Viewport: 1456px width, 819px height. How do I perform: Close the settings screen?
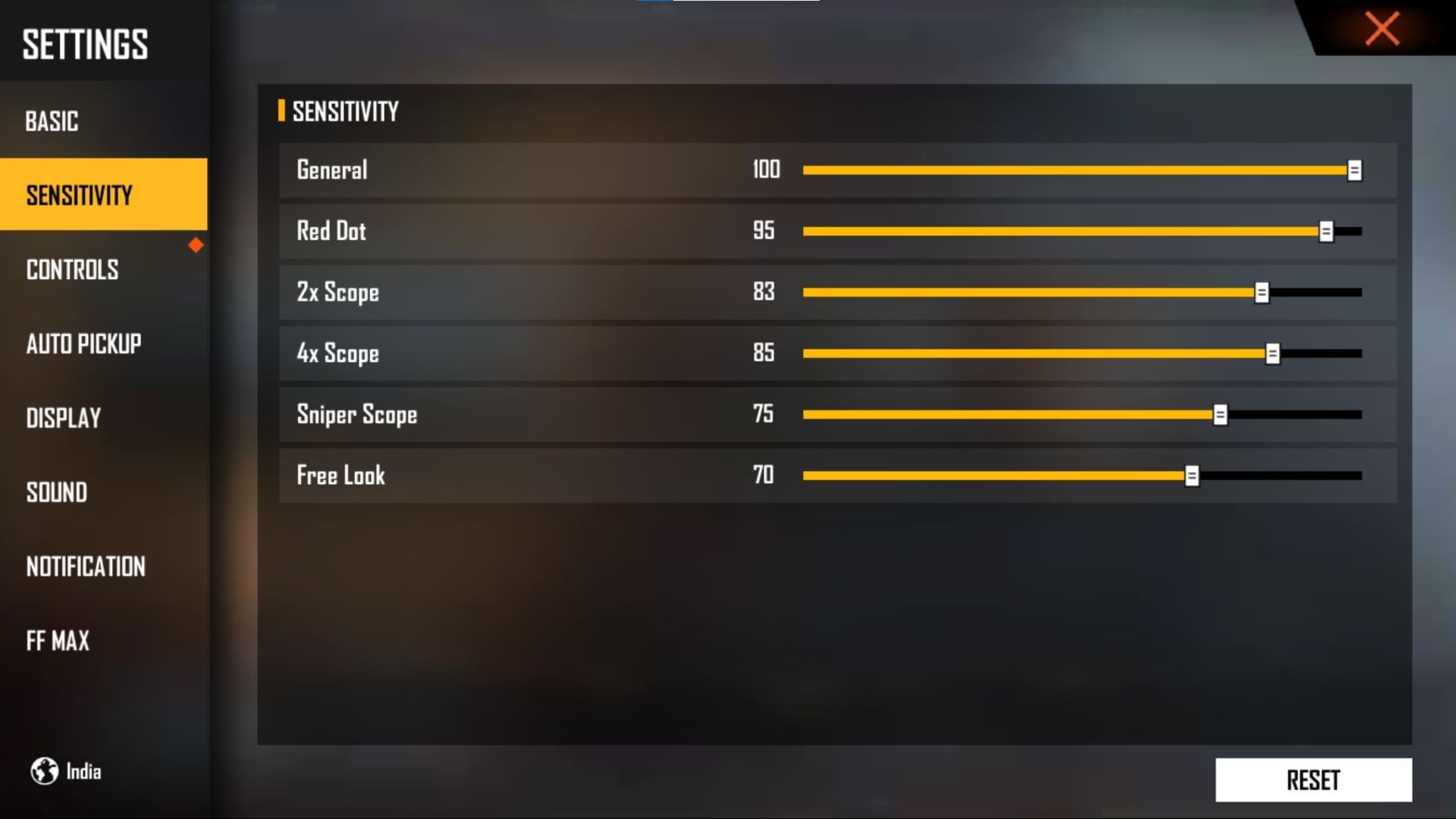[1383, 28]
